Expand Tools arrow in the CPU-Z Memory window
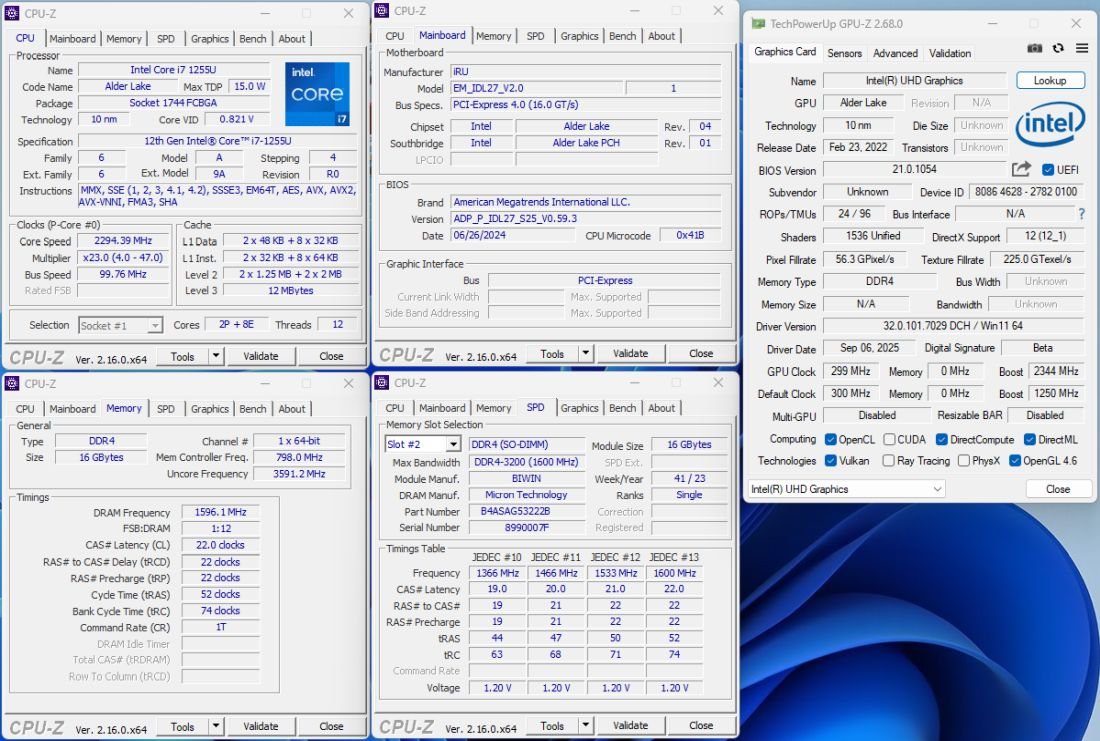Viewport: 1100px width, 741px height. tap(216, 726)
